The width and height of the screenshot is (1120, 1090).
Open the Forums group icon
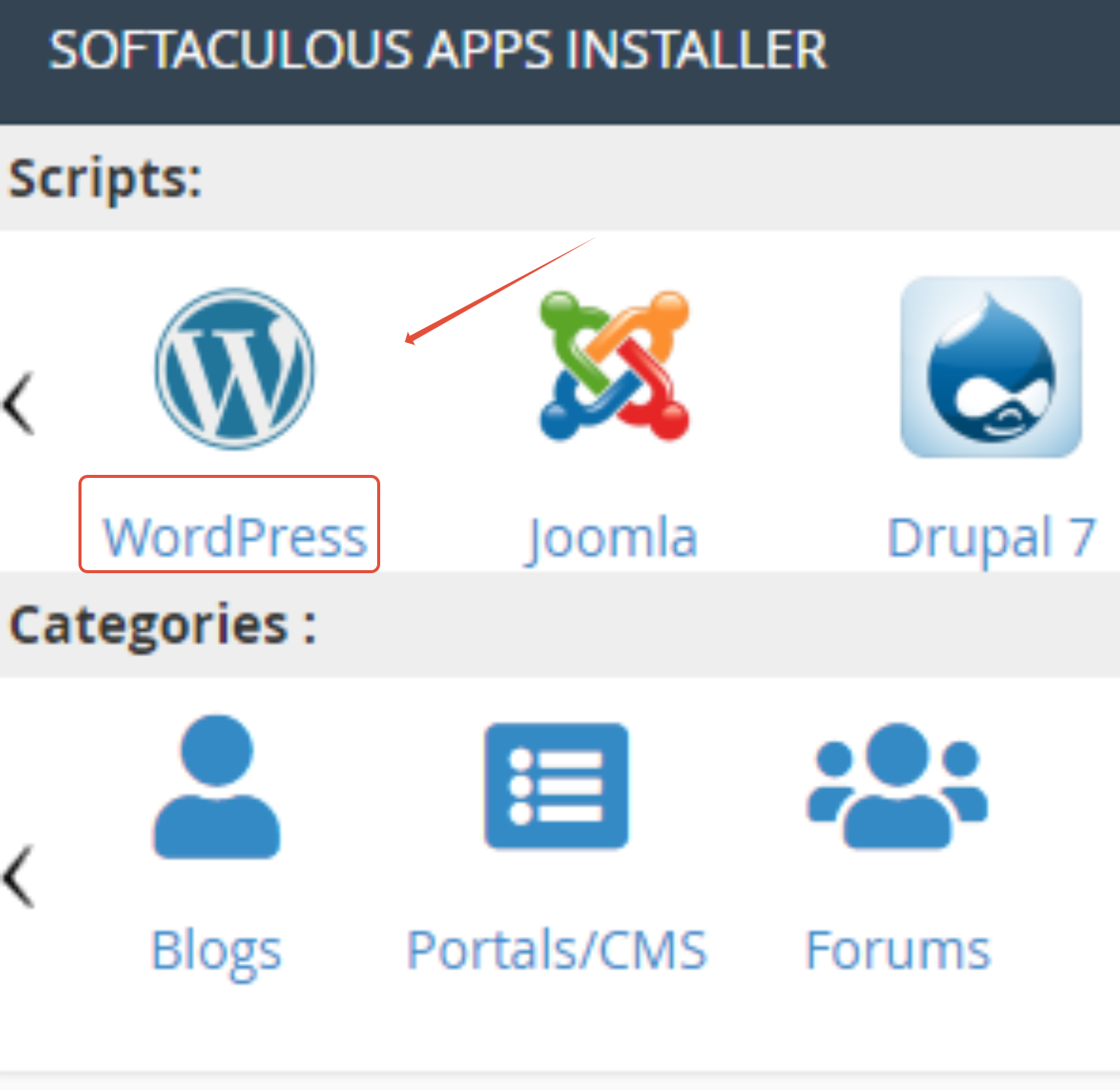pyautogui.click(x=898, y=786)
